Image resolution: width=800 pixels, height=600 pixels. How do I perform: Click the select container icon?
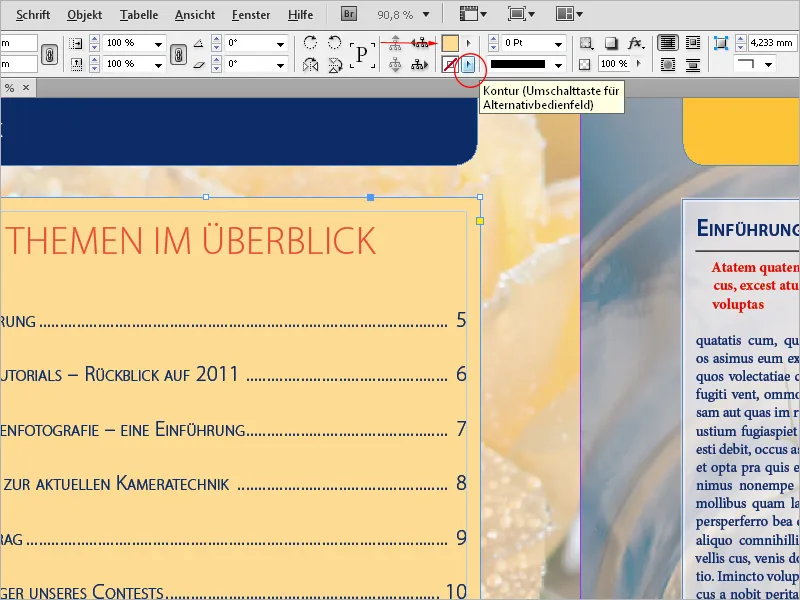[x=395, y=44]
